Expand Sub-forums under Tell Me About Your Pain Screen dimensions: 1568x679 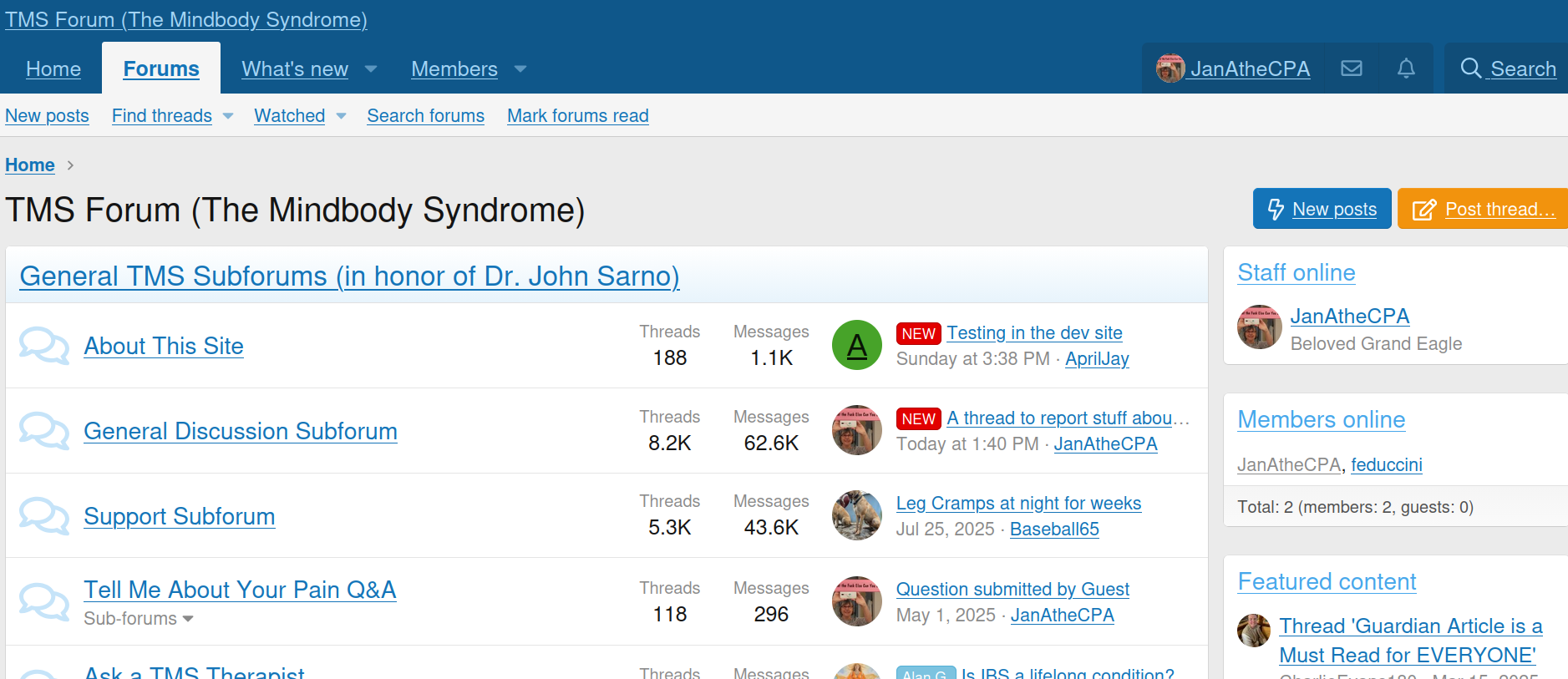[139, 619]
